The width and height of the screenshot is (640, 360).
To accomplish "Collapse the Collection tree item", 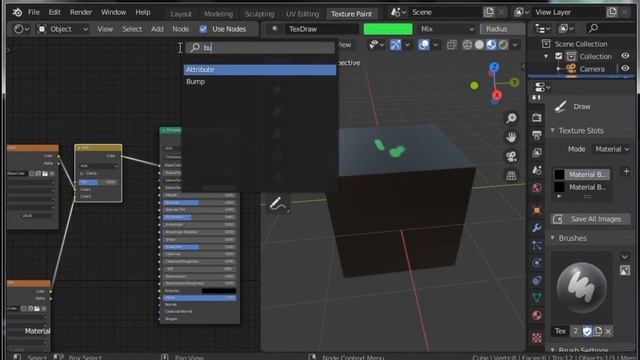I will point(546,56).
